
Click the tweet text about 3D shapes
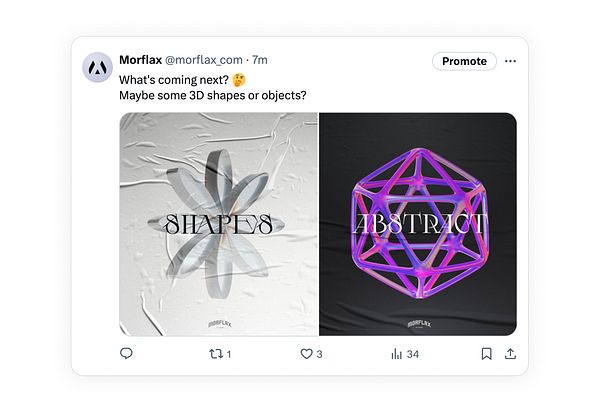(x=212, y=95)
